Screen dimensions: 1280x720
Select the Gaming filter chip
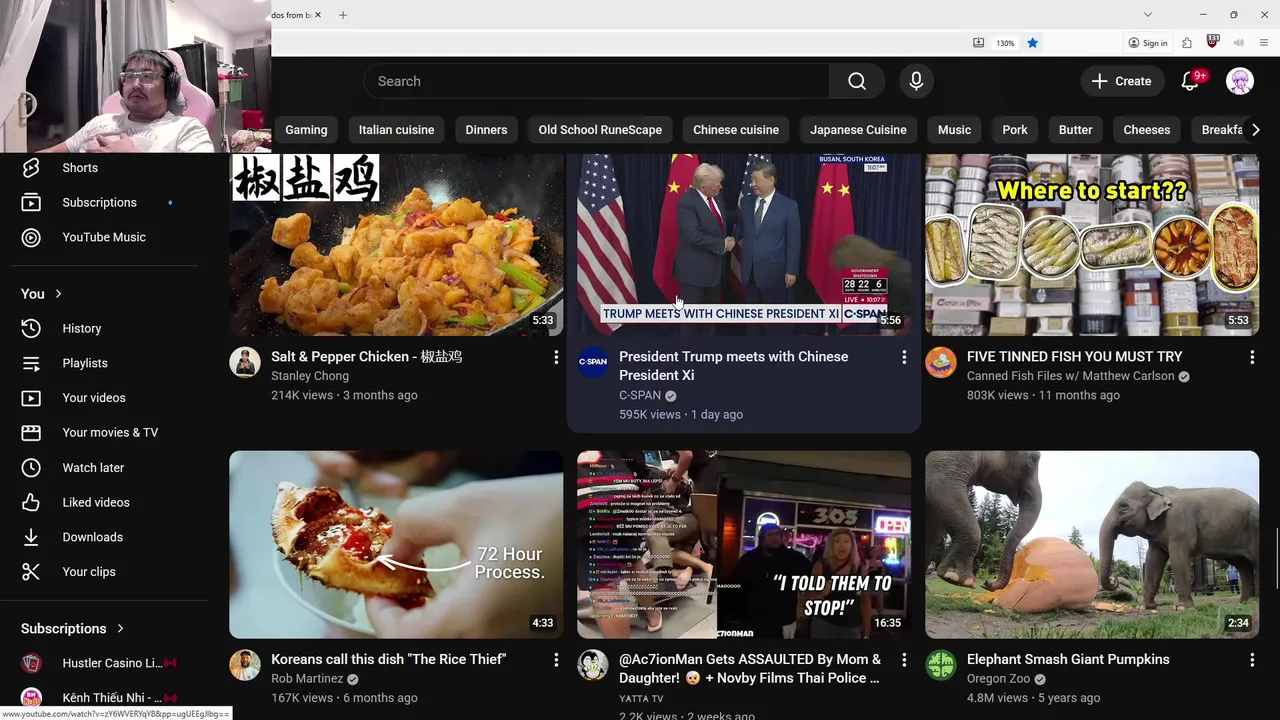pos(306,130)
